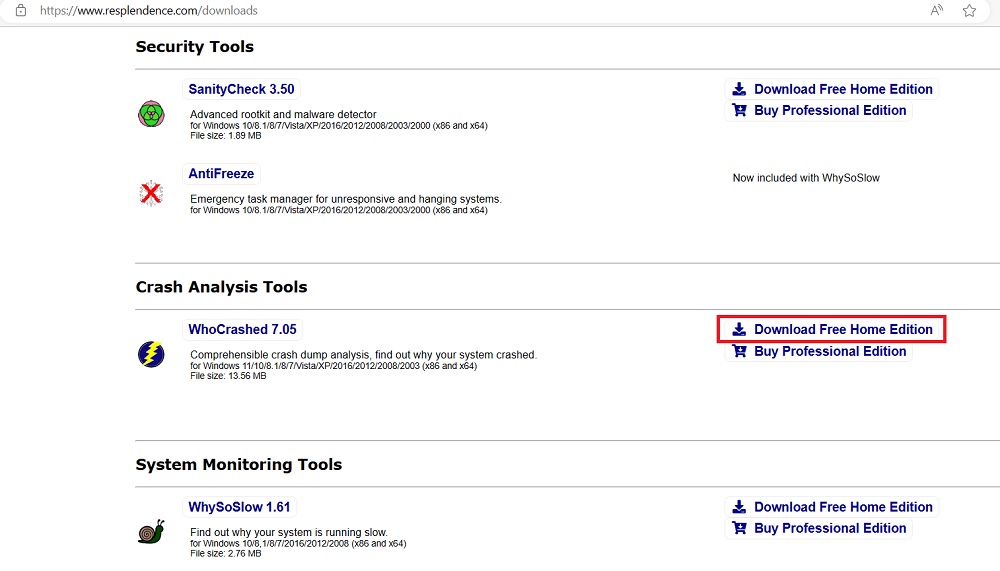
Task: Click the AntiFreeze red X icon
Action: coord(151,193)
